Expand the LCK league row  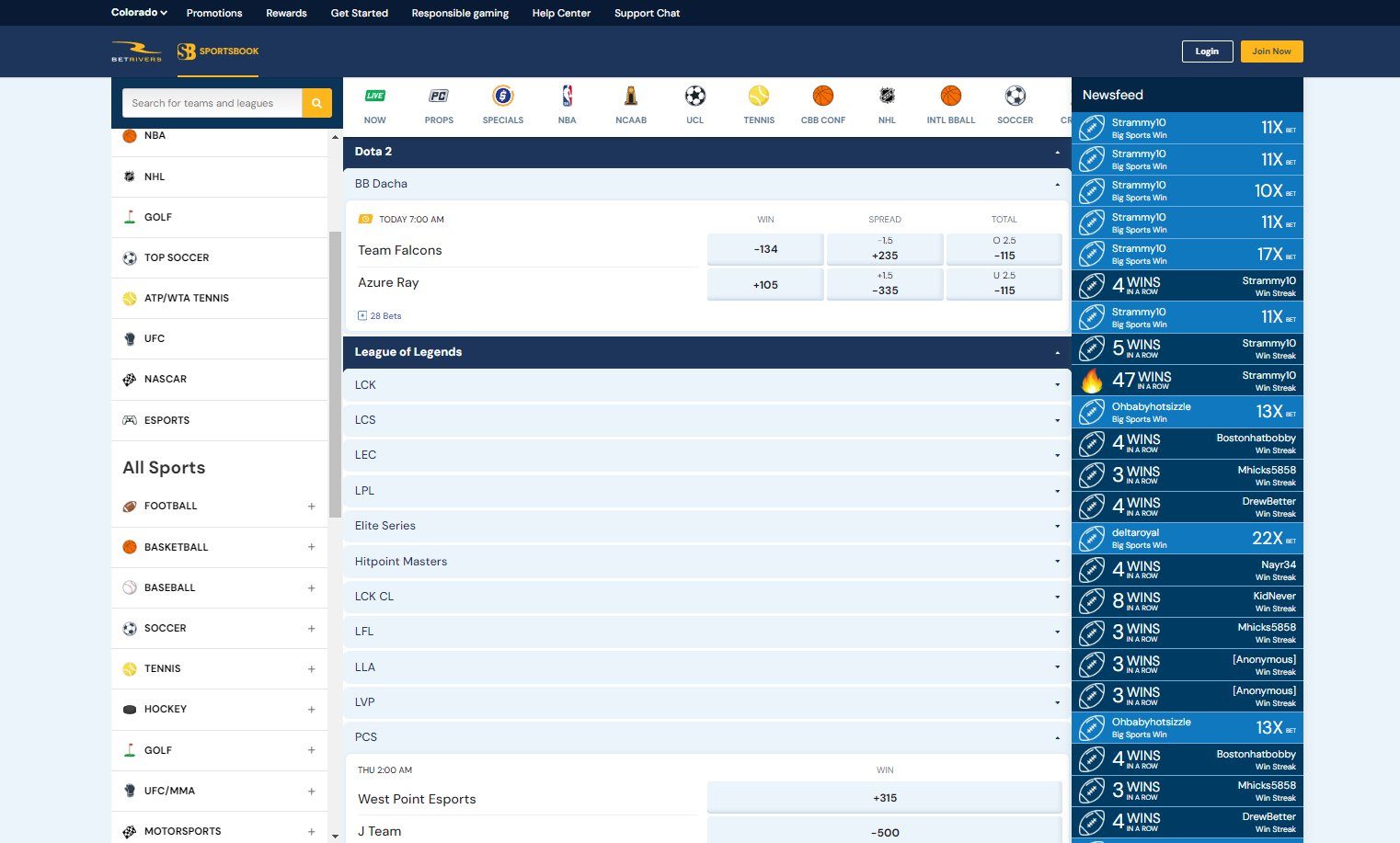(706, 385)
